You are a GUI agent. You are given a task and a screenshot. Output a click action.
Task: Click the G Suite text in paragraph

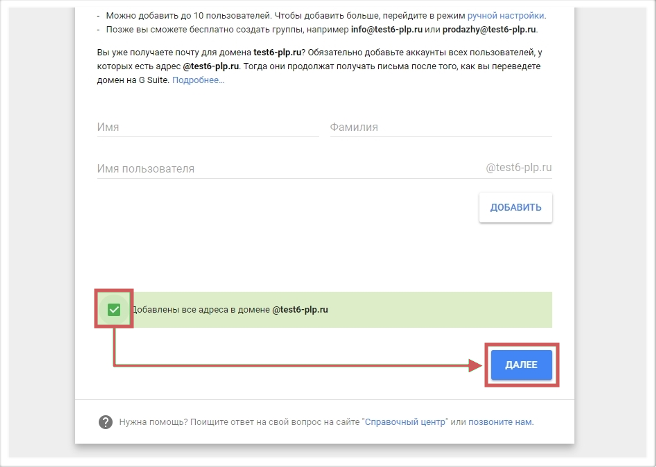(x=153, y=80)
